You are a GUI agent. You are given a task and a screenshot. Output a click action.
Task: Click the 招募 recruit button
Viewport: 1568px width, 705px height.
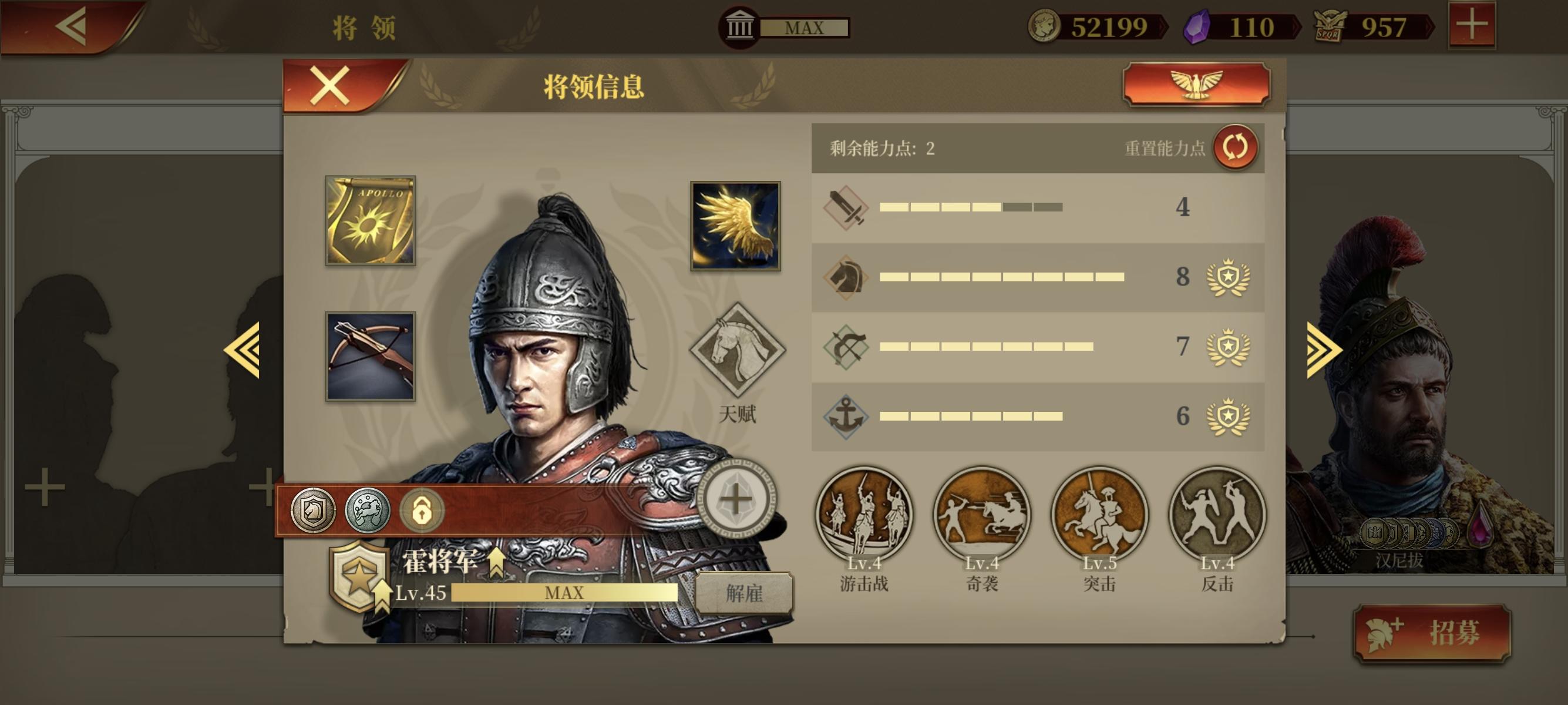click(x=1432, y=634)
